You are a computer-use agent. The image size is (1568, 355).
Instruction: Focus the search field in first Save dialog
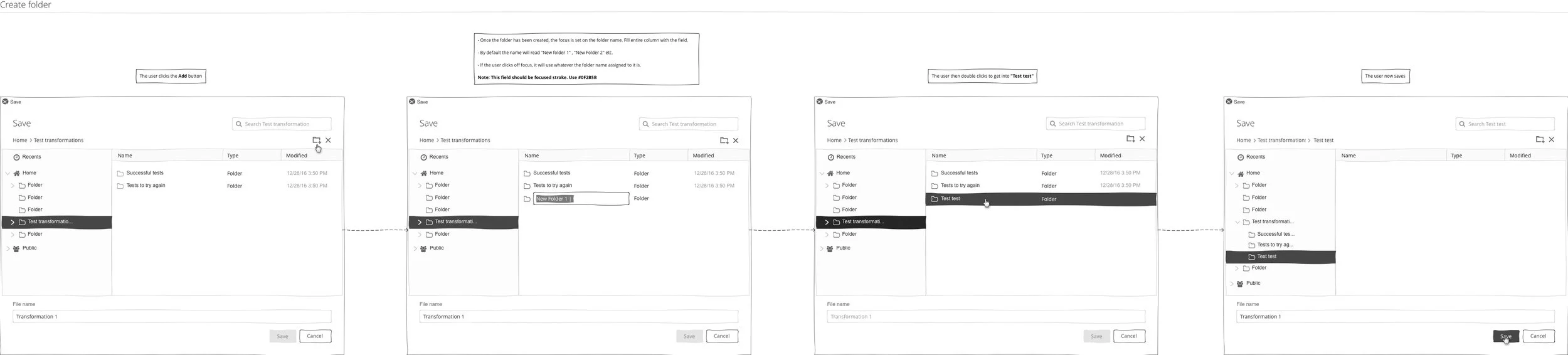[282, 124]
